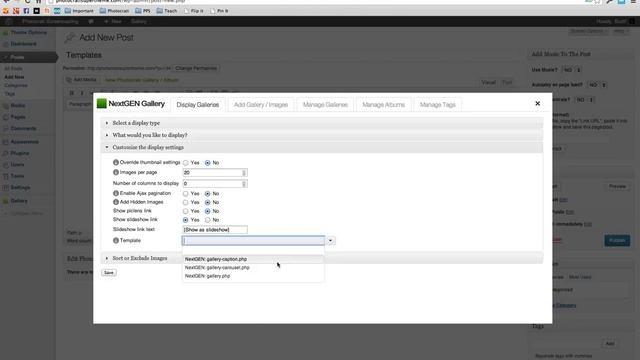
Task: Expand What would you like to display section
Action: click(322, 135)
